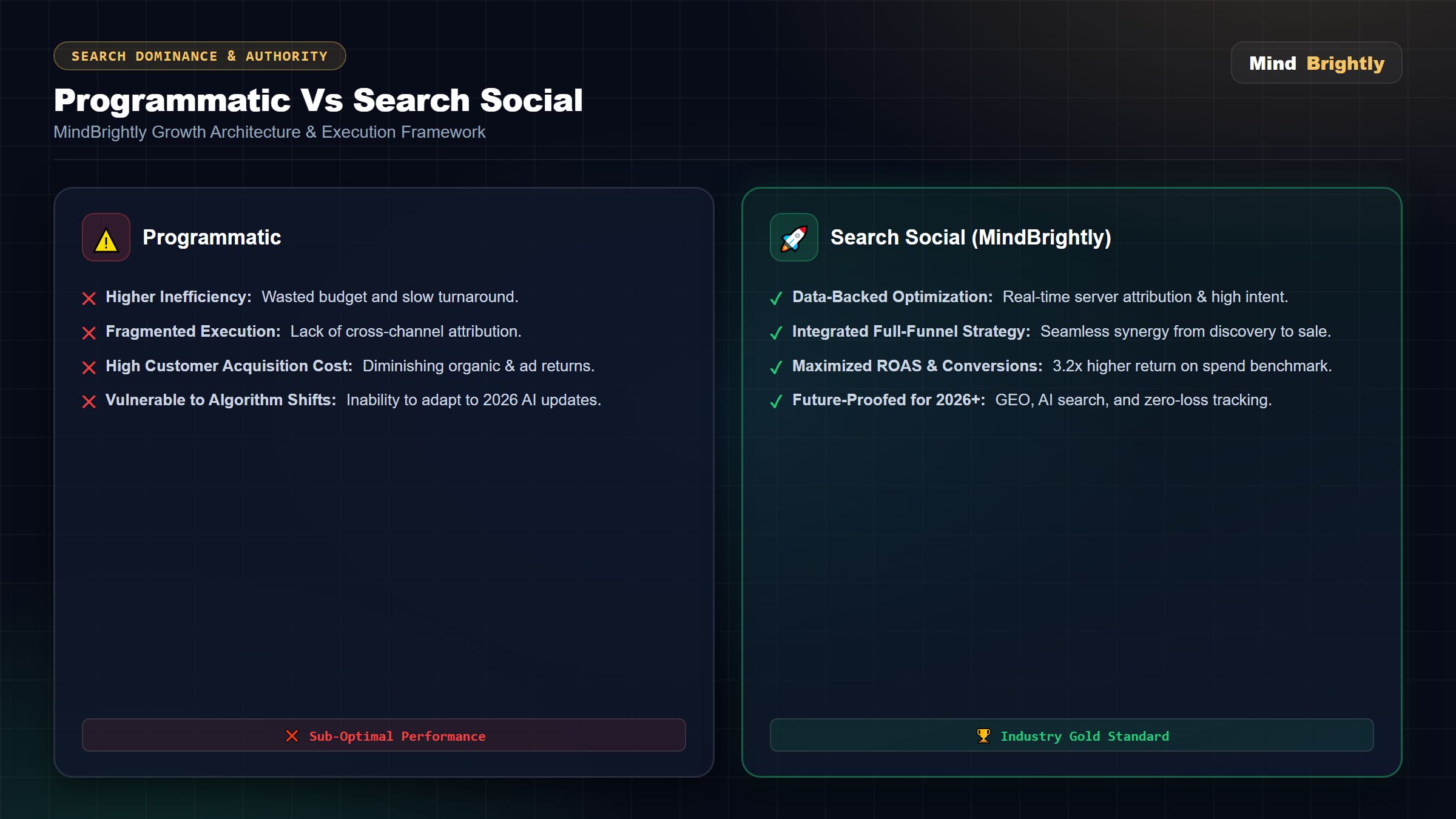Click the Future-Proofed for 2026+ label

[x=889, y=400]
